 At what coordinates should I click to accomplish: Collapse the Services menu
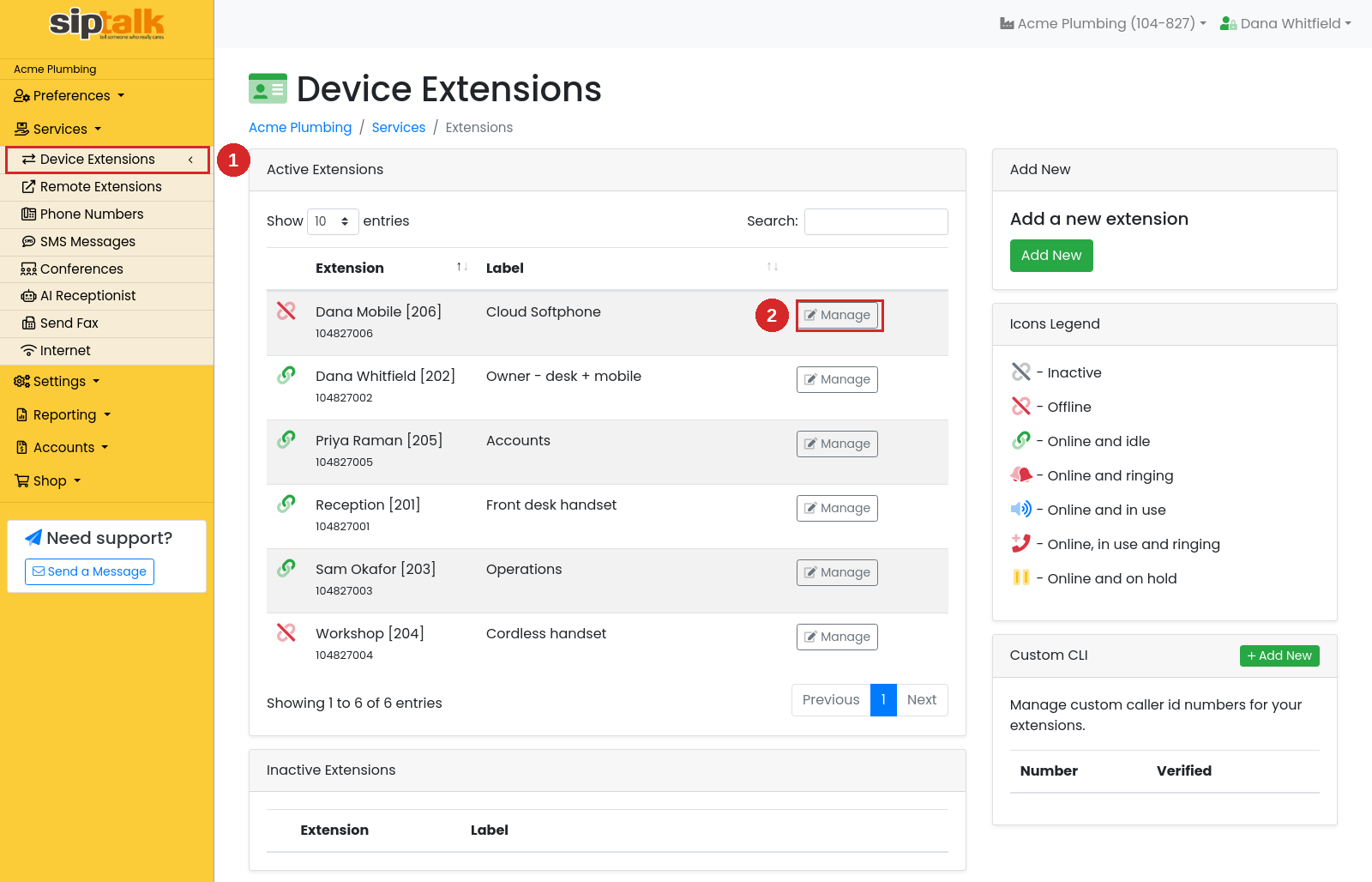57,129
